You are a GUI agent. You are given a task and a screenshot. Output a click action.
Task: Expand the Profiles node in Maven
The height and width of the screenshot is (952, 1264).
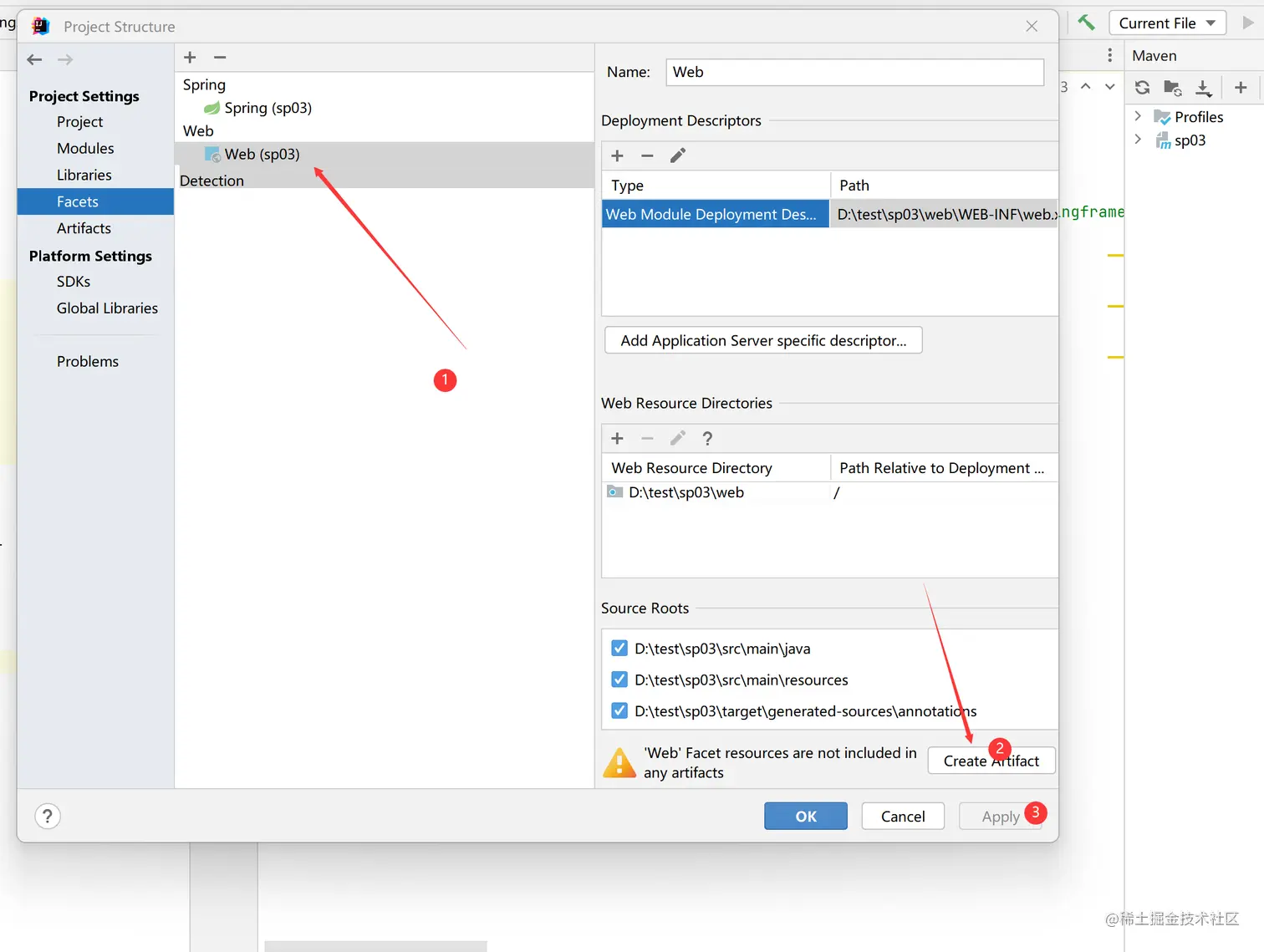click(x=1138, y=116)
